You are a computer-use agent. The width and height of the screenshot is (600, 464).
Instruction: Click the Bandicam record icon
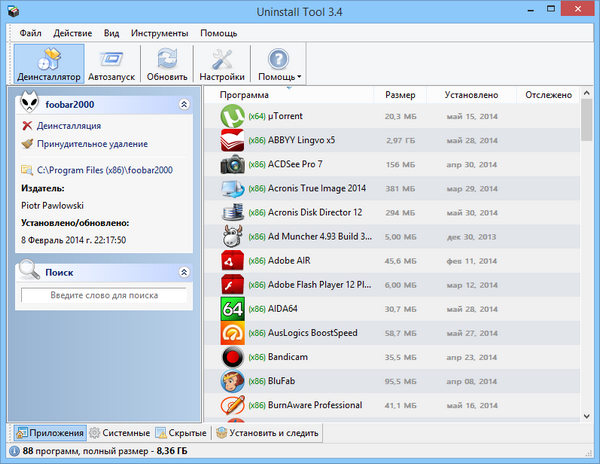pyautogui.click(x=232, y=357)
